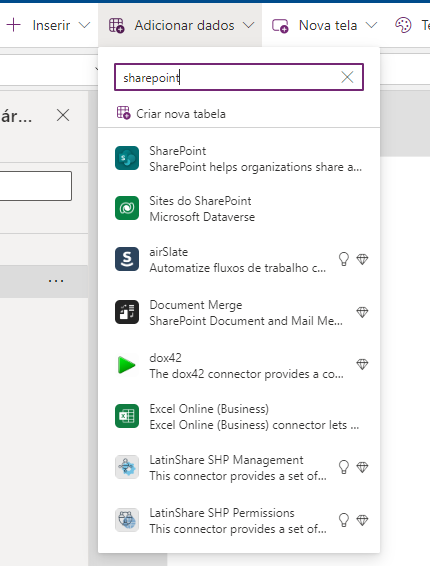The width and height of the screenshot is (430, 566).
Task: Click into the sharepoint search field
Action: pyautogui.click(x=239, y=77)
